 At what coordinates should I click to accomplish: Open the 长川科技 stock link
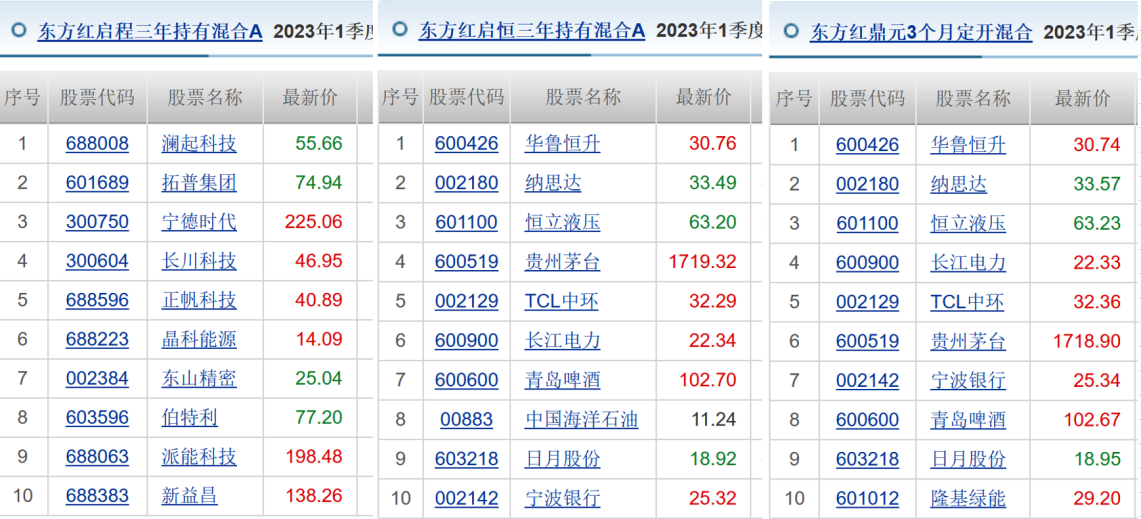[x=199, y=261]
